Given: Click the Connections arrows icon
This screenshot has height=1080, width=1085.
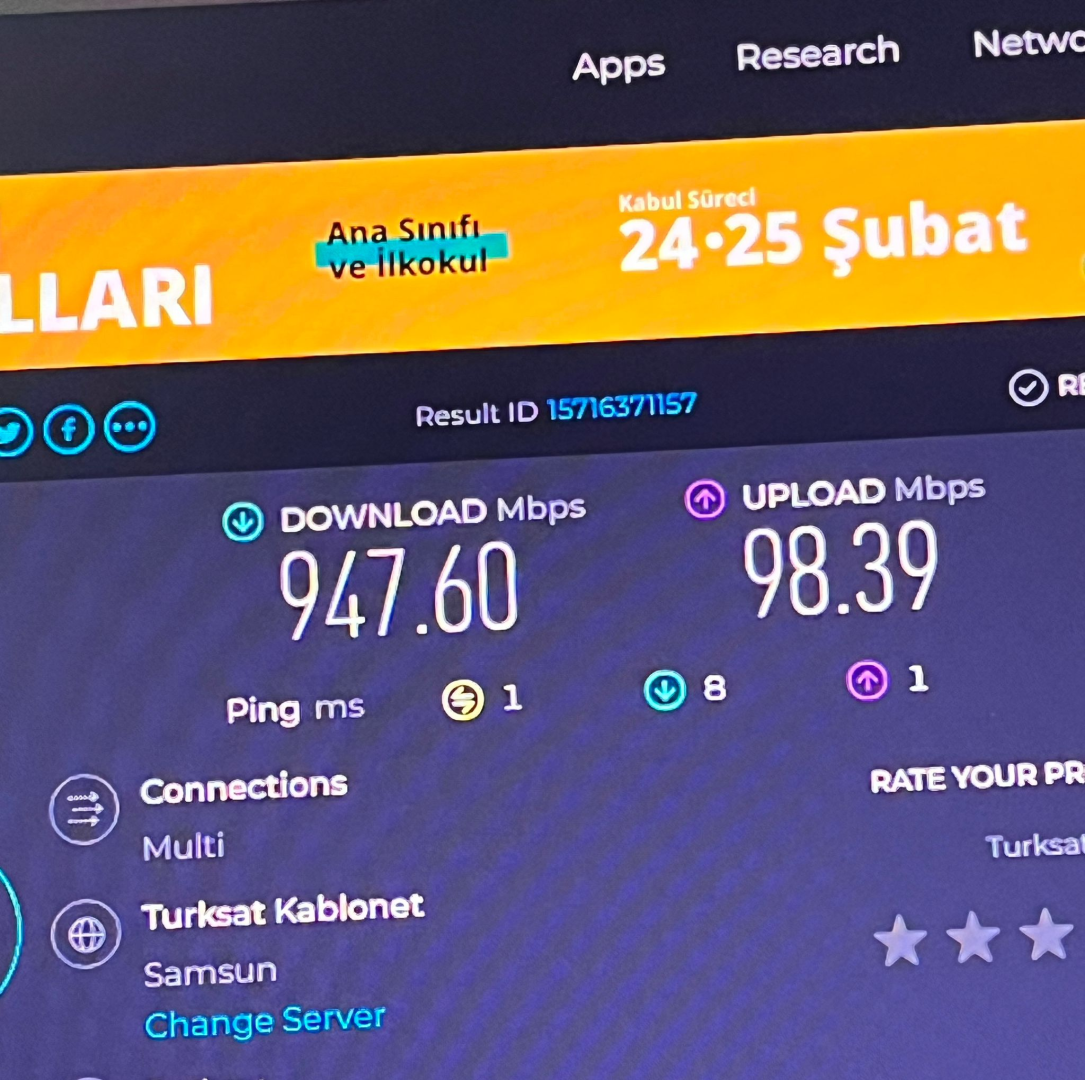Looking at the screenshot, I should pyautogui.click(x=84, y=809).
